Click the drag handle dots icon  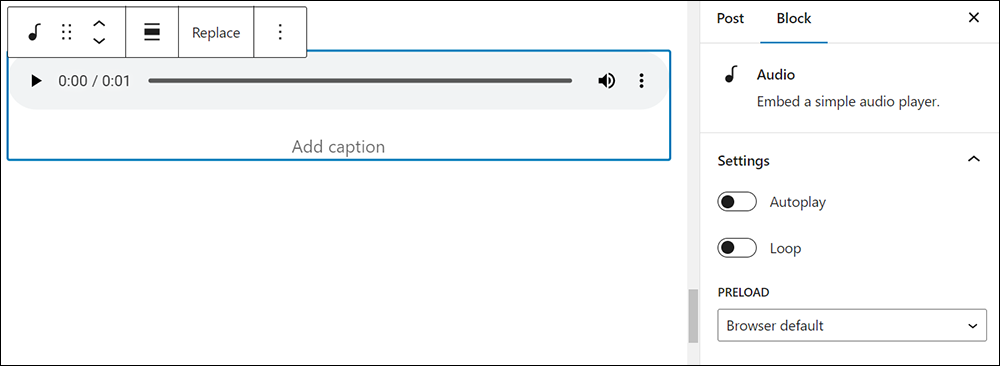coord(66,33)
